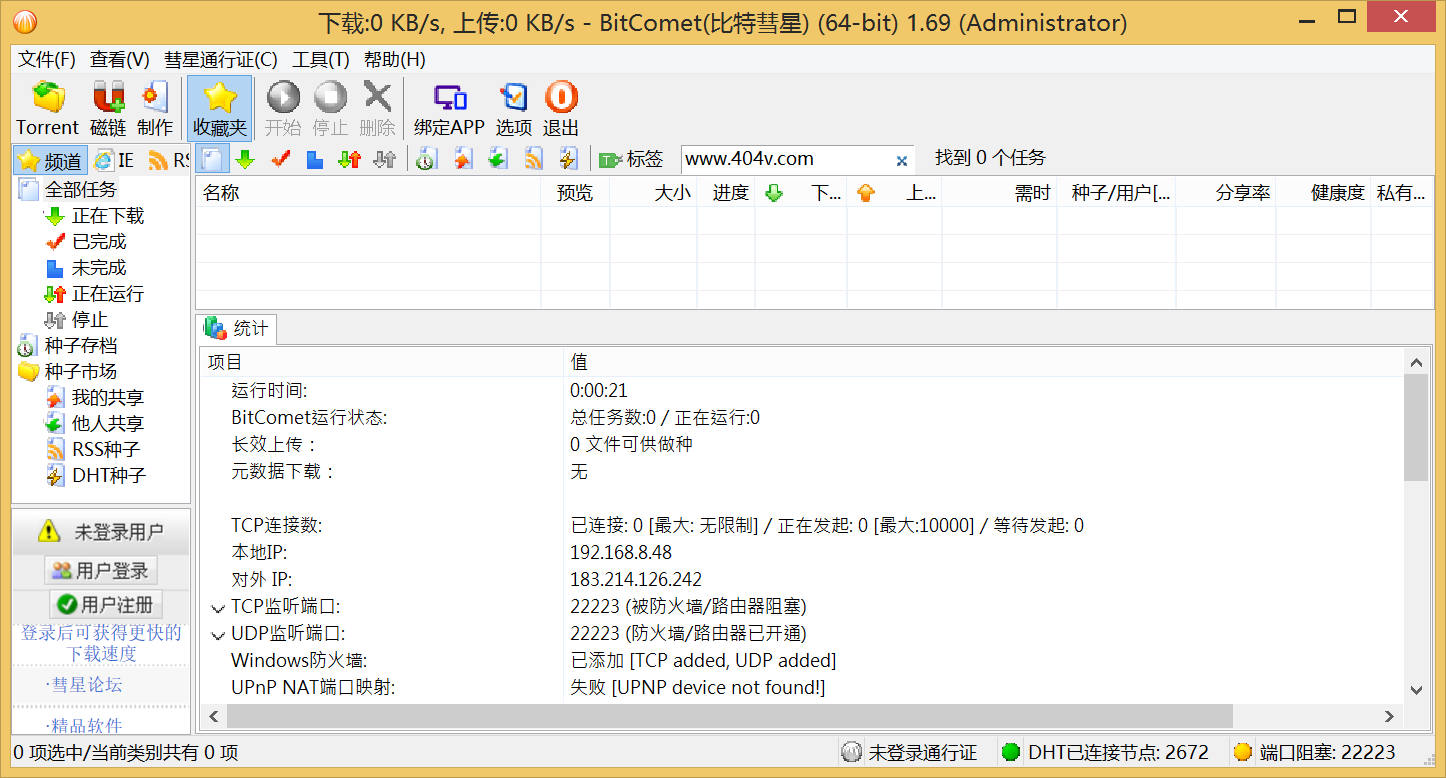The height and width of the screenshot is (778, 1446).
Task: Exit BitComet using the 退出 icon
Action: click(561, 105)
